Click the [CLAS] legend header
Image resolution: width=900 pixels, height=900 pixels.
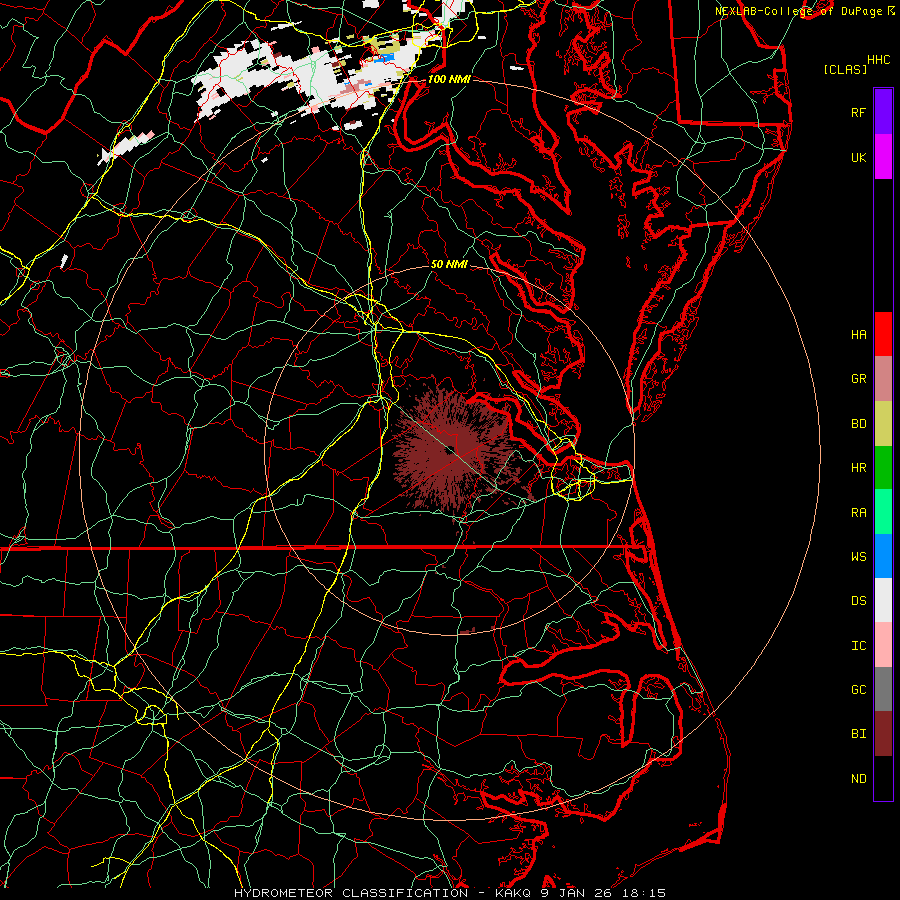[x=845, y=70]
